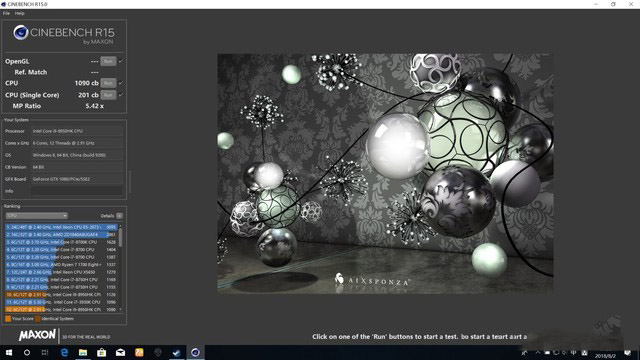
Task: Click the OS field value
Action: pos(77,155)
